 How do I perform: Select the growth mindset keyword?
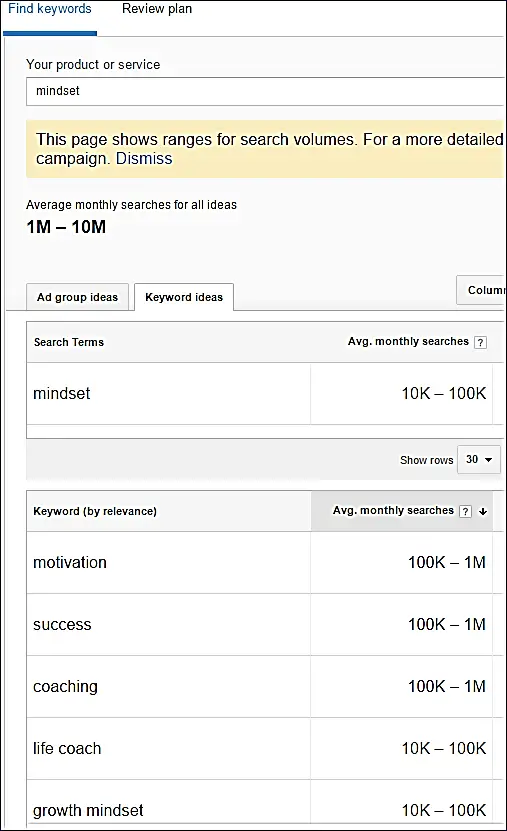(88, 810)
